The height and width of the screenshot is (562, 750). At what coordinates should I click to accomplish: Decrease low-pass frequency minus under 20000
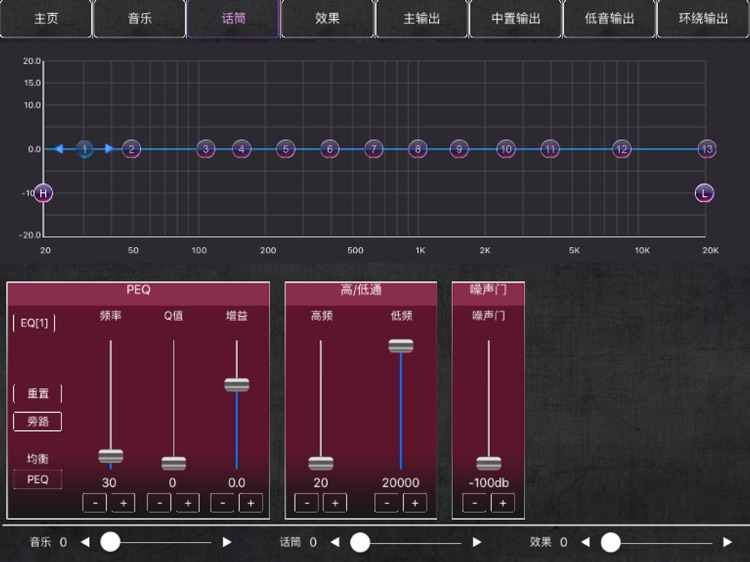click(386, 503)
